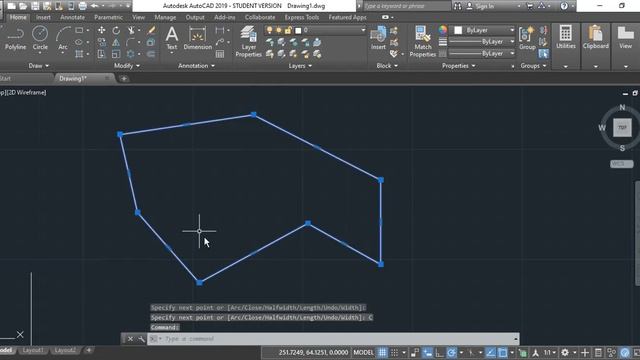The width and height of the screenshot is (640, 360).
Task: Activate the Copy tool in Modify
Action: 101,42
